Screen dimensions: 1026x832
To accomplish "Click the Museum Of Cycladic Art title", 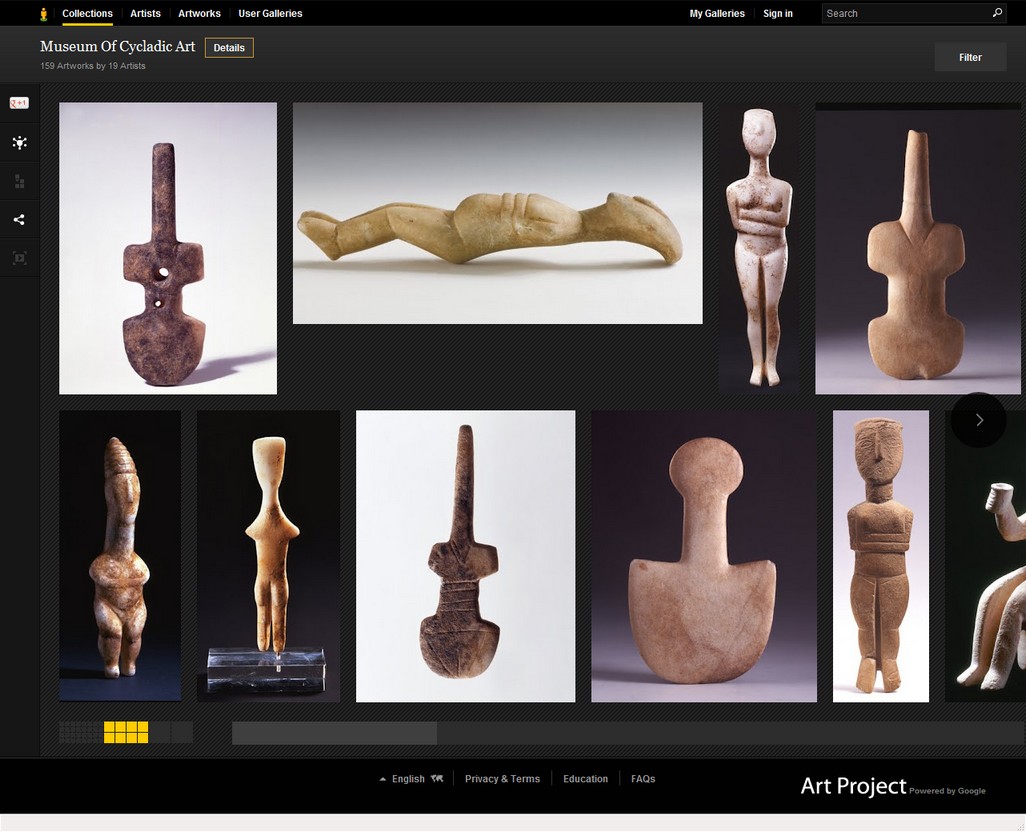I will pos(118,46).
